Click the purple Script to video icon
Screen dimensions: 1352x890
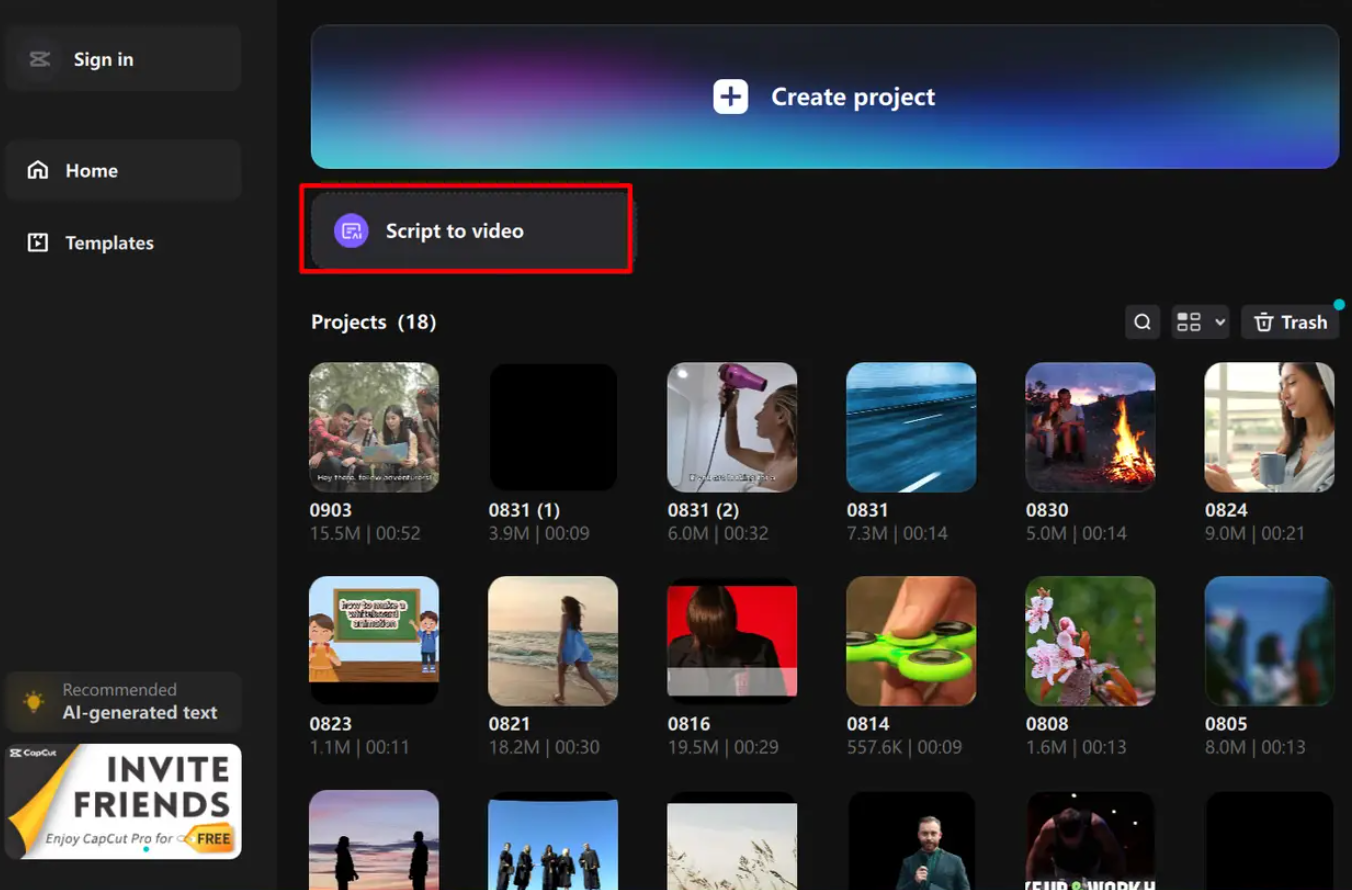point(351,231)
